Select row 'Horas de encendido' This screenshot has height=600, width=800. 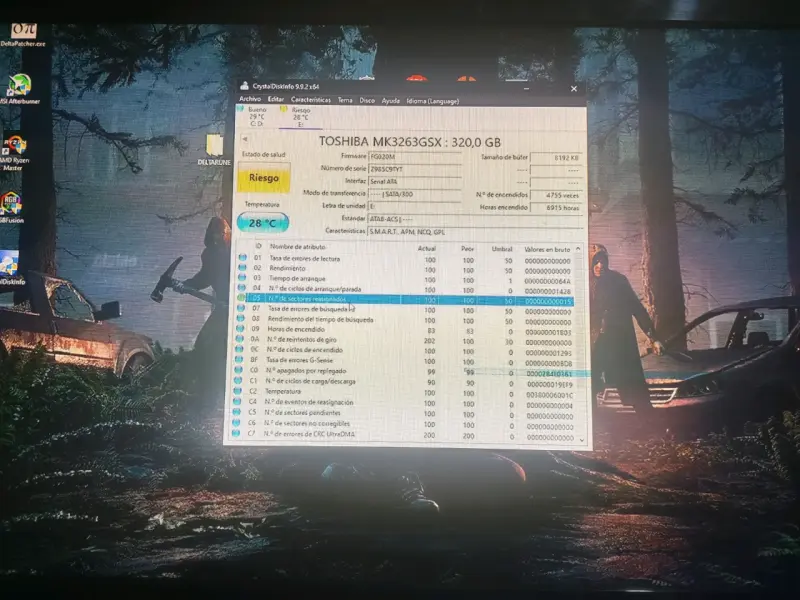406,331
